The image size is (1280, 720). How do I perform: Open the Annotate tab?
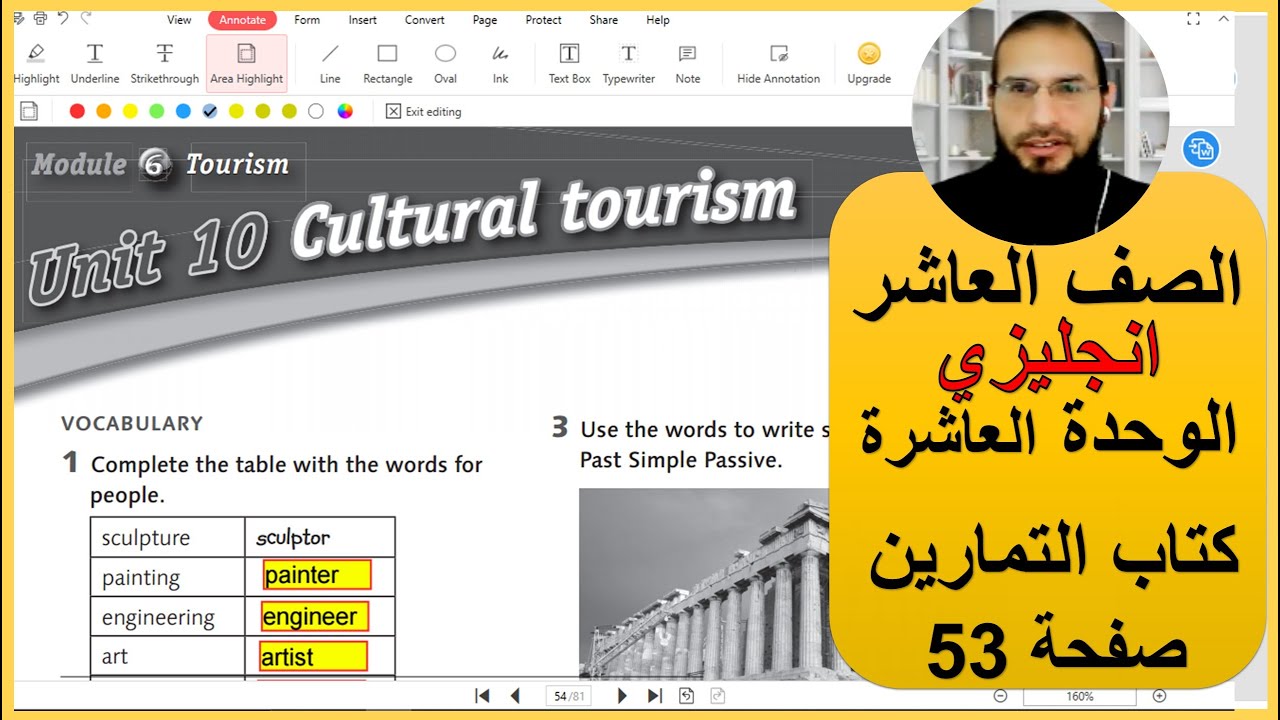click(x=243, y=20)
